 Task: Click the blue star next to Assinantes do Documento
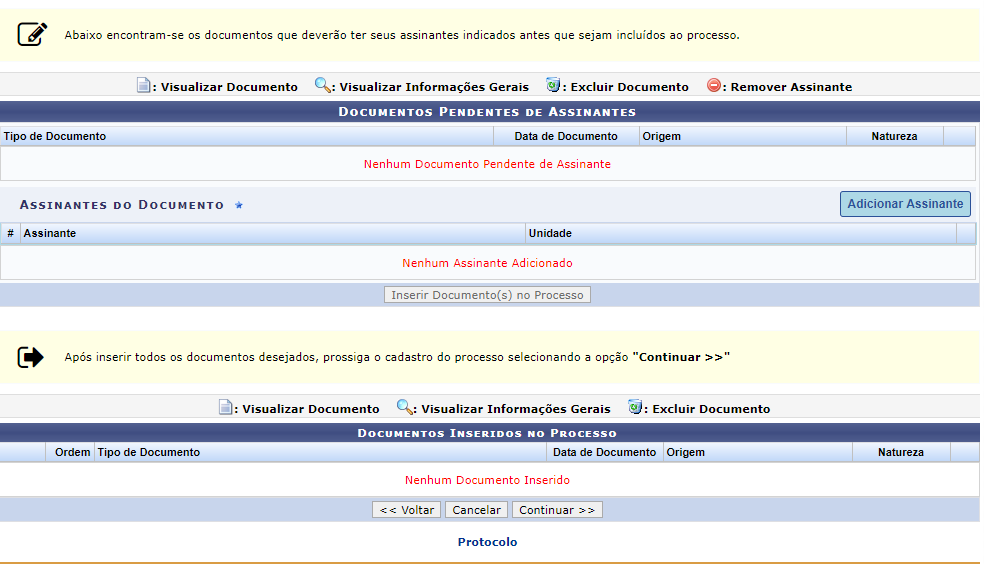[x=239, y=205]
